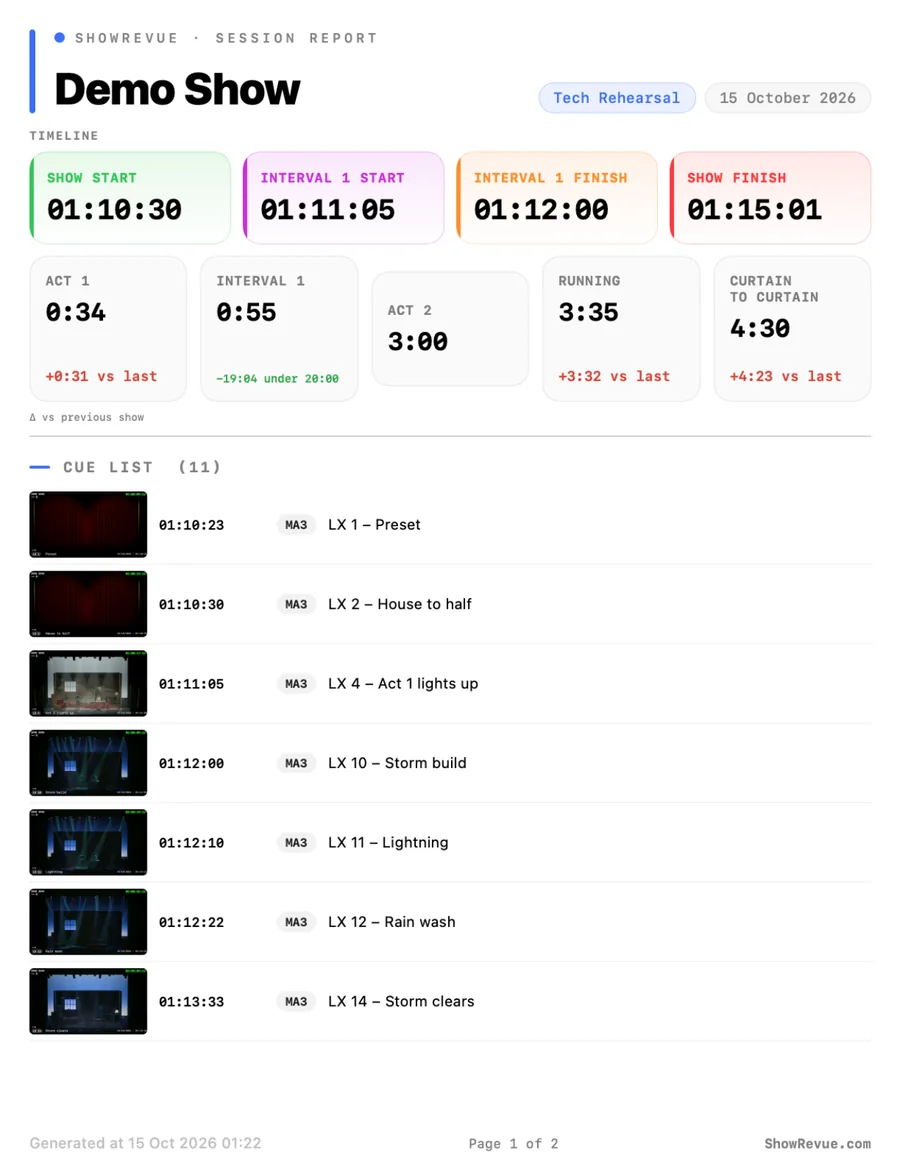Click timestamp 01:11:05 in cue list
Image resolution: width=900 pixels, height=1165 pixels.
[x=191, y=684]
